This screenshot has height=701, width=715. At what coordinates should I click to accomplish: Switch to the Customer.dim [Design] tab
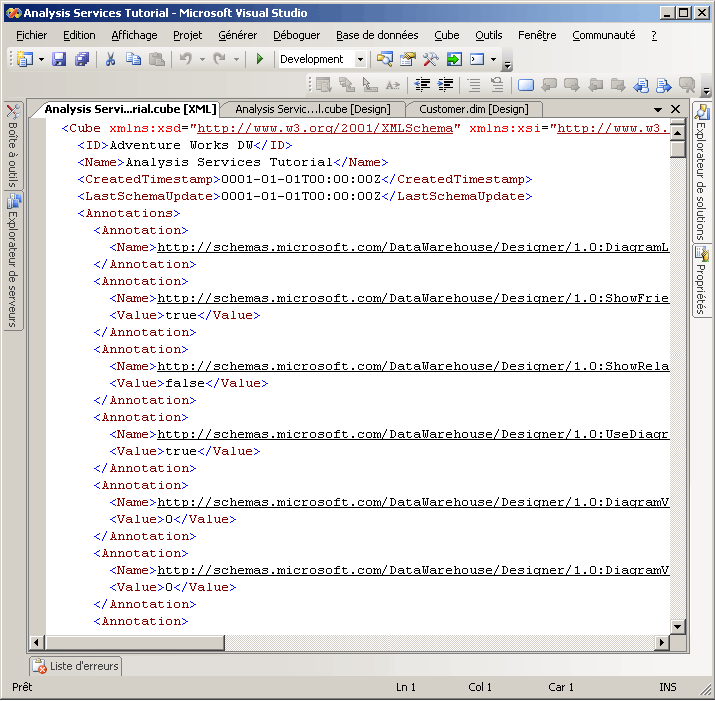pos(474,109)
